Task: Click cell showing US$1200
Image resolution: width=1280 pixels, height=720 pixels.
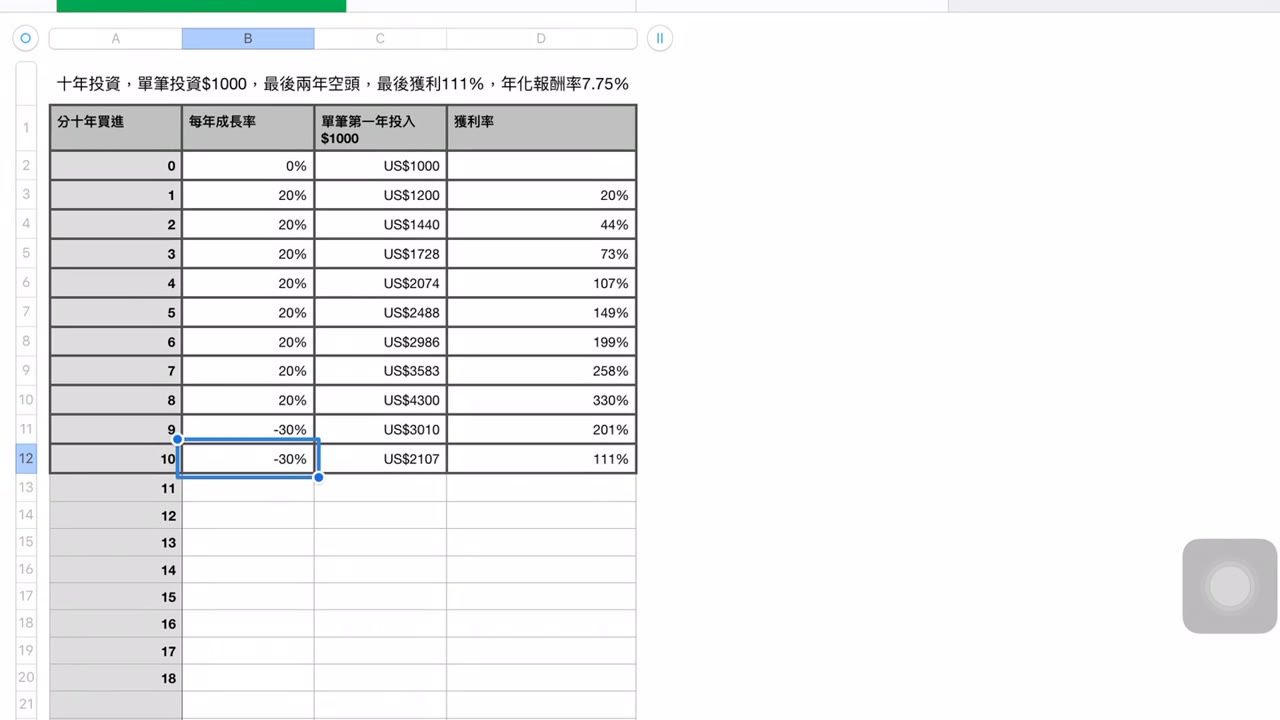Action: point(380,195)
